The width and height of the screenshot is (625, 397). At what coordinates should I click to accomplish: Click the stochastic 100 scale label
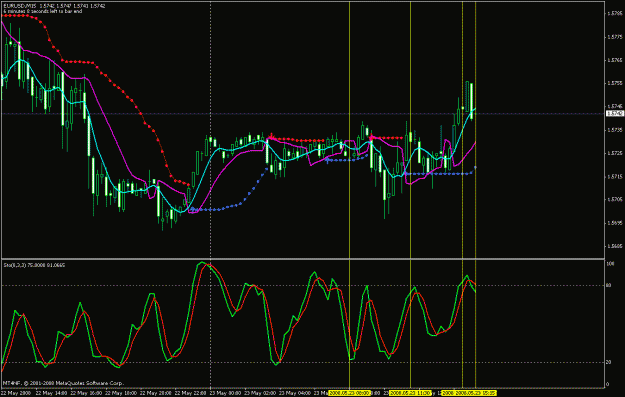point(610,264)
